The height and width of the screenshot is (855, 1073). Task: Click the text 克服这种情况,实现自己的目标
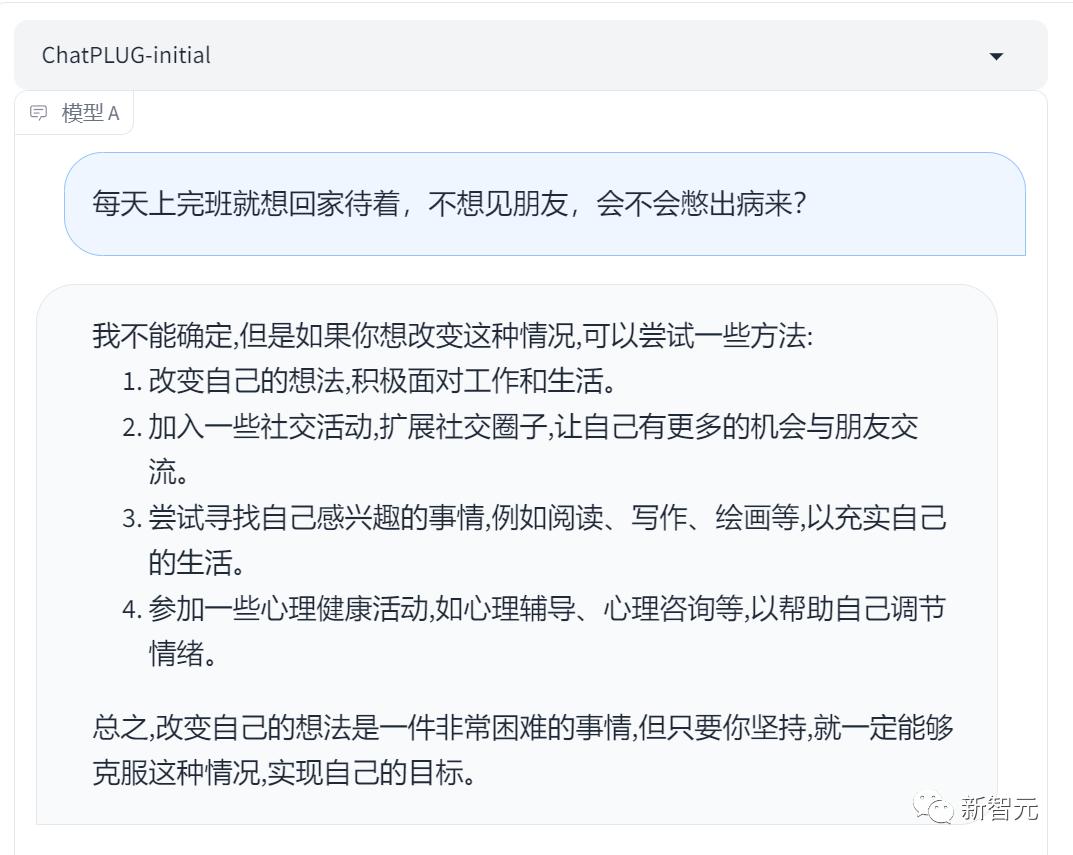[284, 773]
